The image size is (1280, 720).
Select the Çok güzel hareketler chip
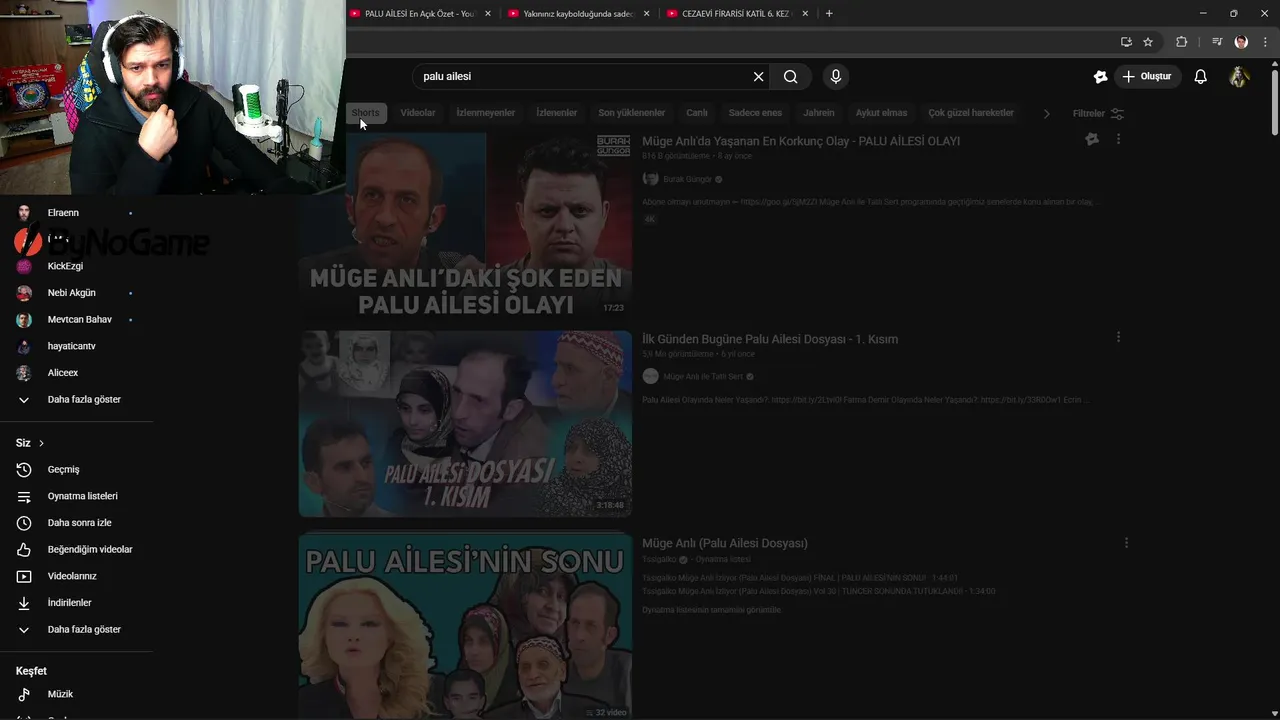click(x=971, y=113)
